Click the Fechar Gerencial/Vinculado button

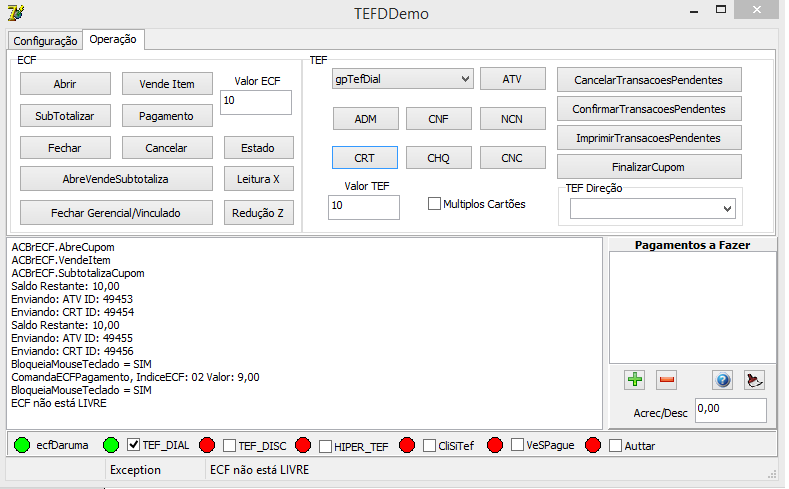point(116,213)
